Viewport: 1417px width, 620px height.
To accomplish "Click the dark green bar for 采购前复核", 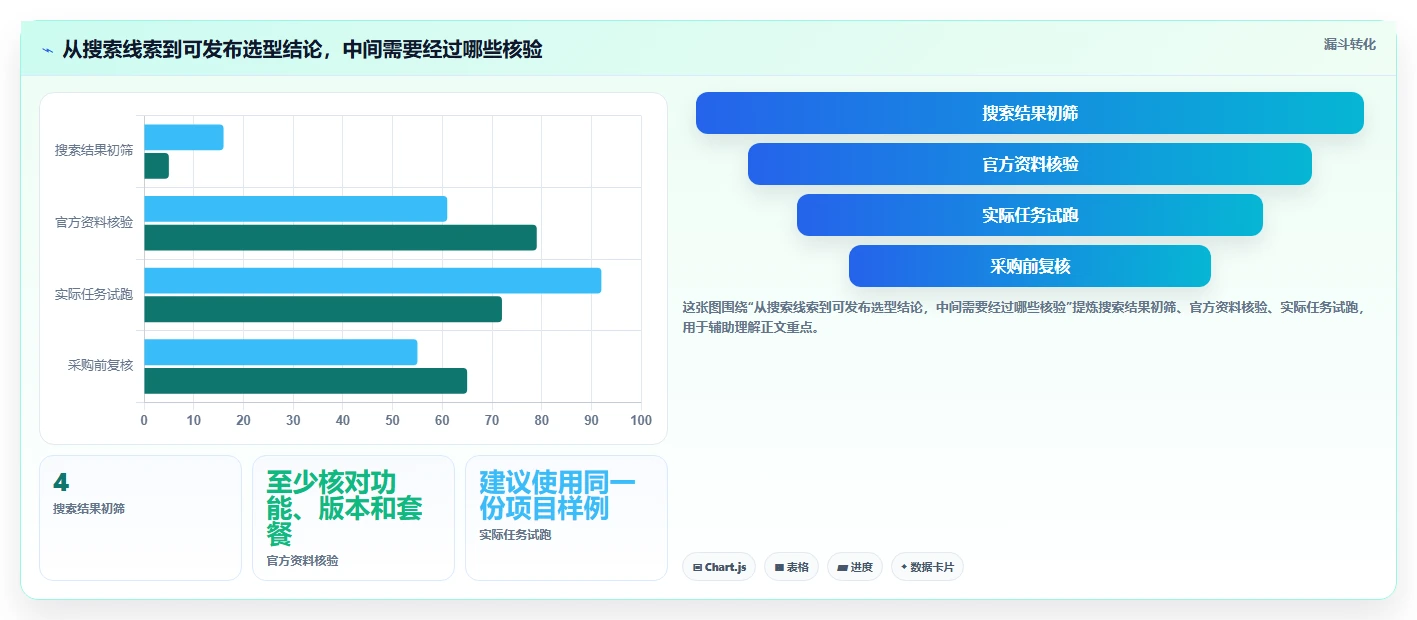I will click(x=306, y=381).
